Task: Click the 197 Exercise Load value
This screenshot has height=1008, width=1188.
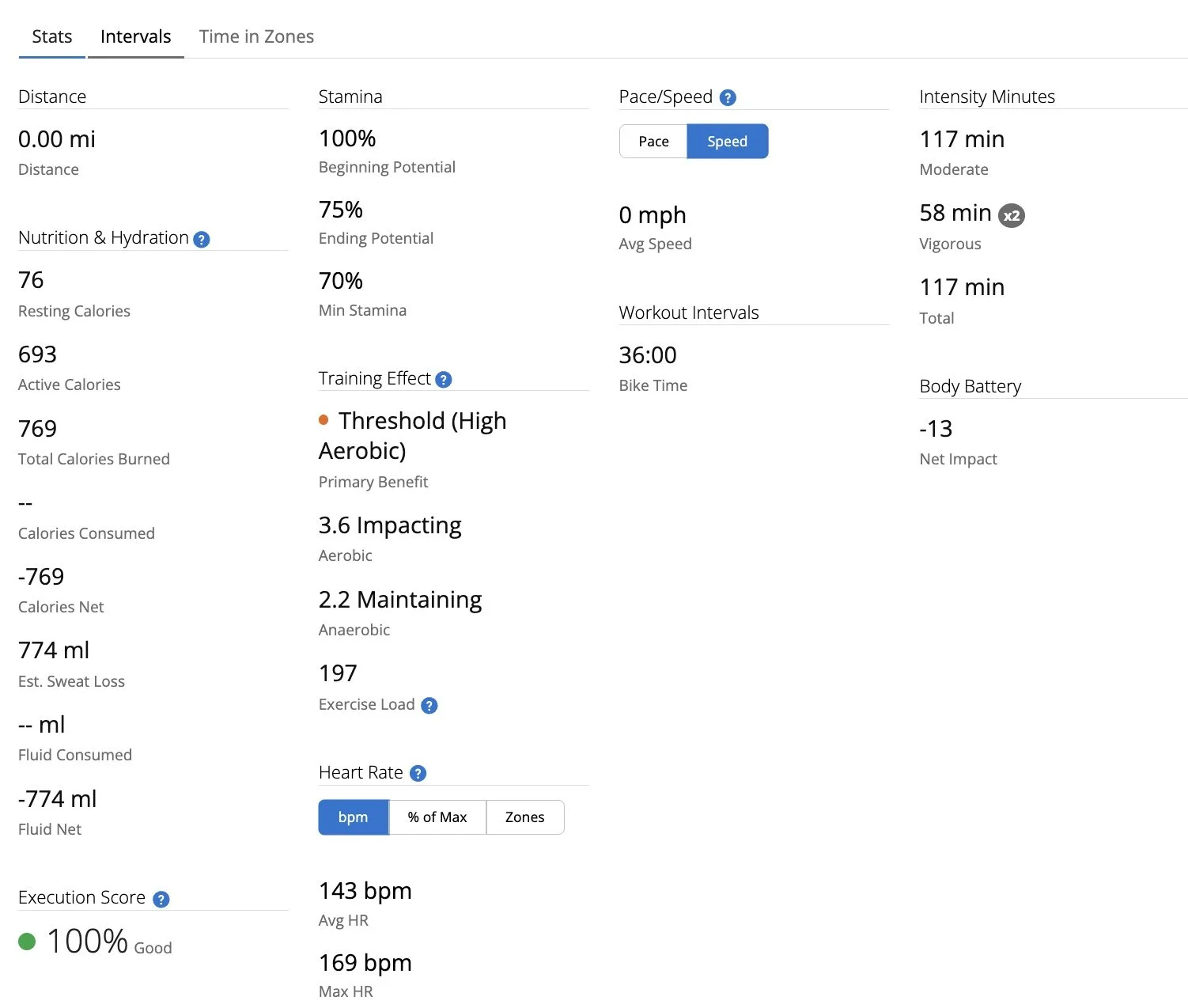Action: 338,673
